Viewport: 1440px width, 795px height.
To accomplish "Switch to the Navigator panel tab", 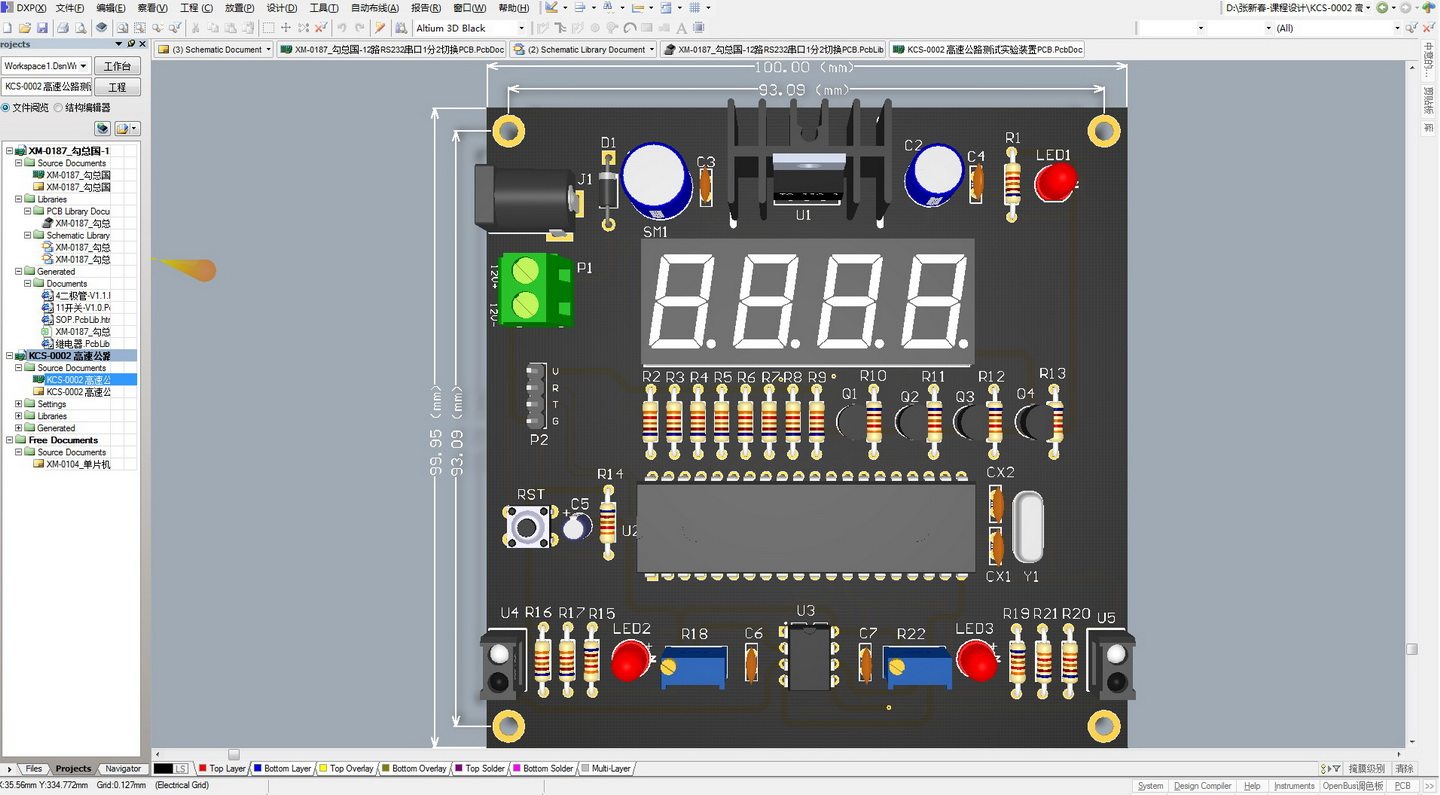I will [123, 769].
